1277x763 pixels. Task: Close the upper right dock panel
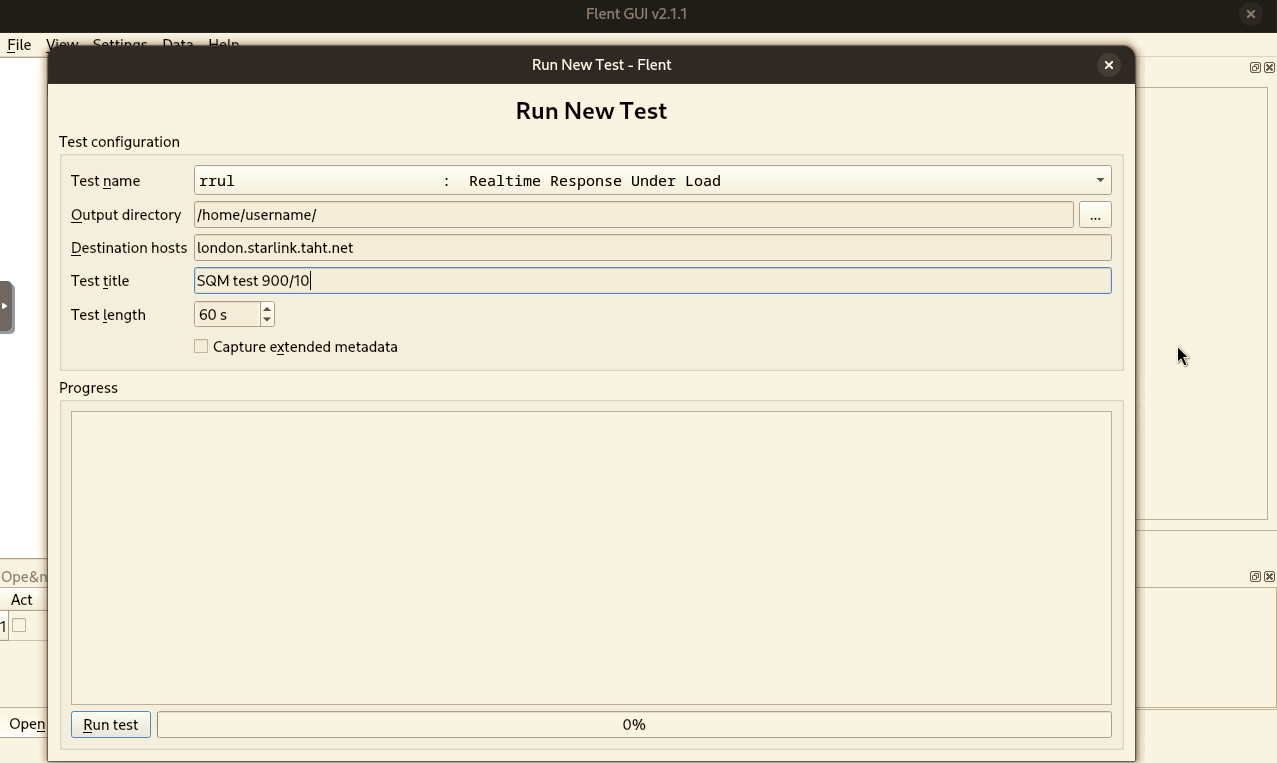pyautogui.click(x=1269, y=67)
